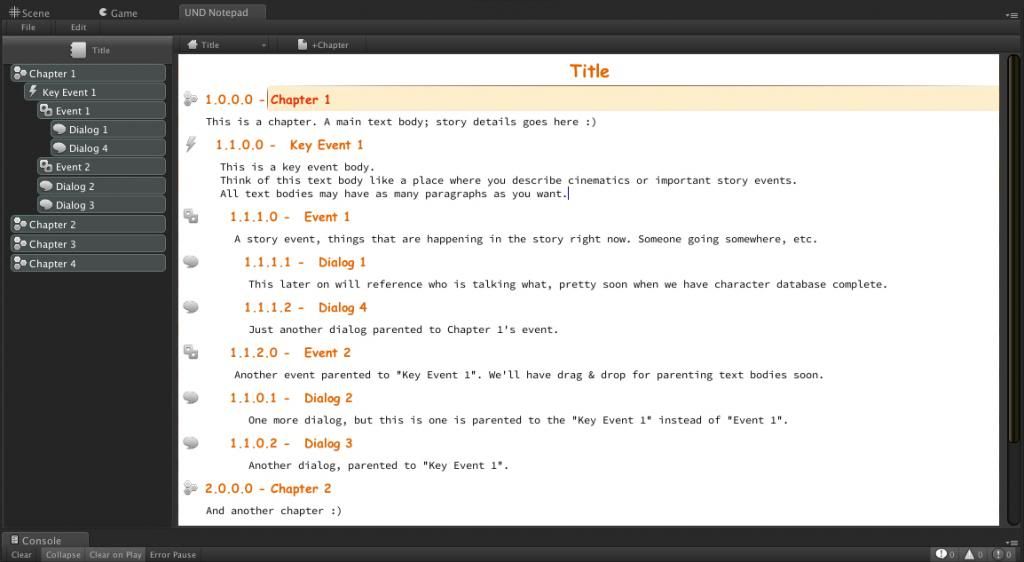This screenshot has width=1024, height=562.
Task: Toggle Clear on Play in the console
Action: [x=115, y=555]
